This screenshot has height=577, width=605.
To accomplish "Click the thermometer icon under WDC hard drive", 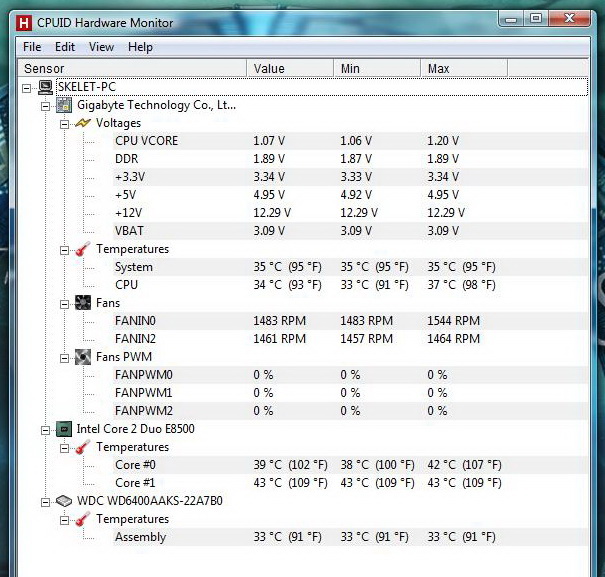I will [x=83, y=519].
